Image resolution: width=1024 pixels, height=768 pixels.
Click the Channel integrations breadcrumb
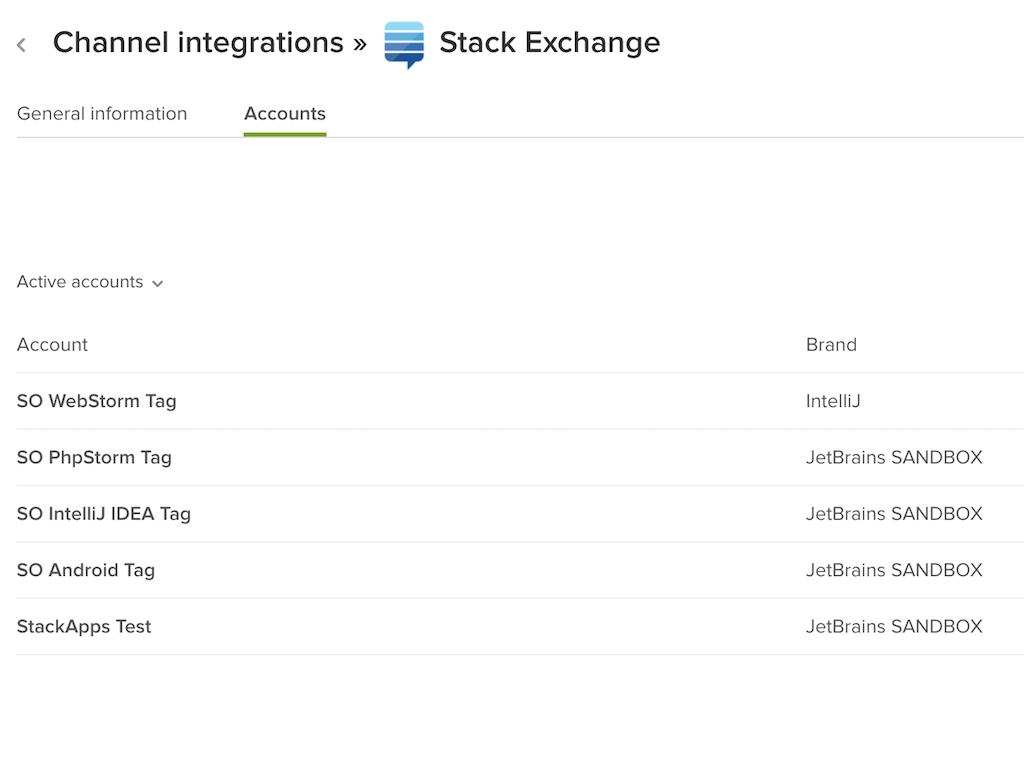pos(198,43)
